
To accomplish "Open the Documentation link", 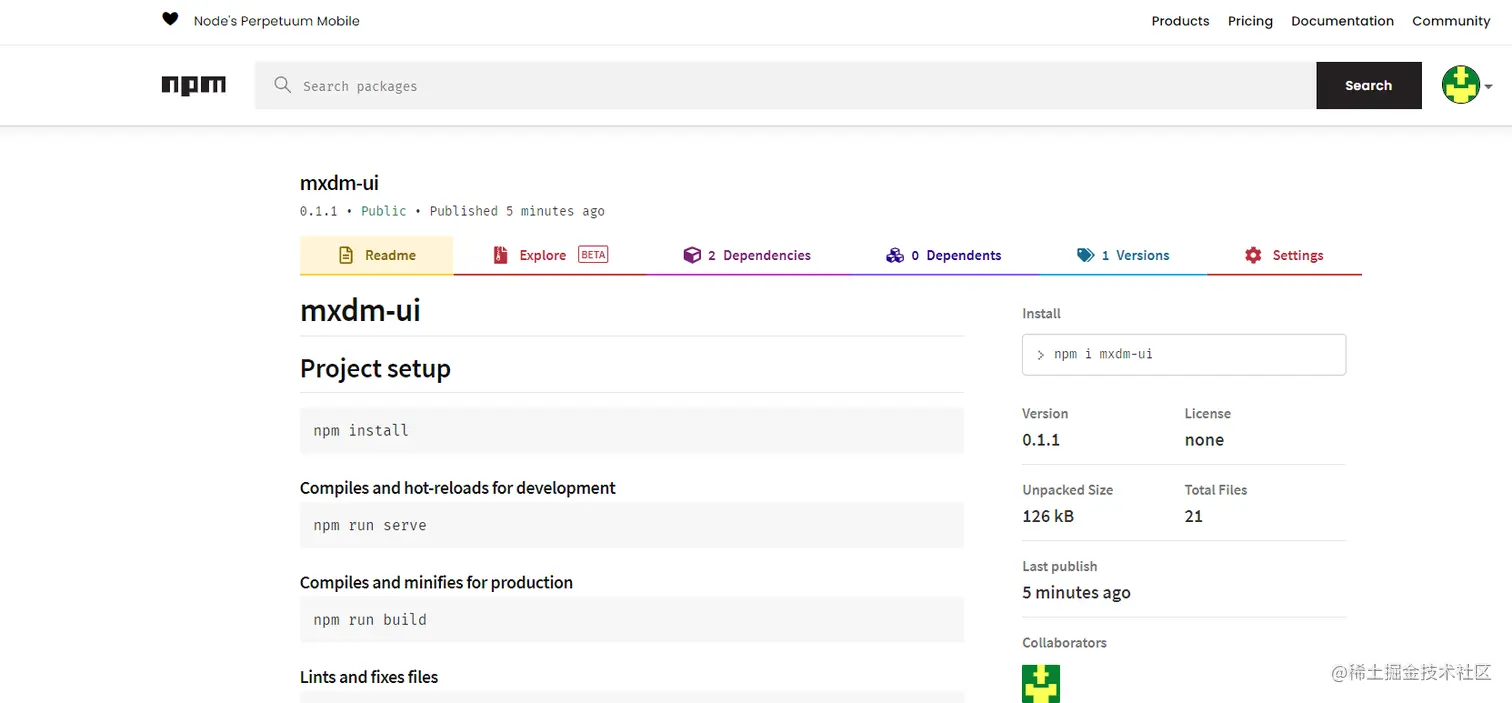I will pos(1342,21).
